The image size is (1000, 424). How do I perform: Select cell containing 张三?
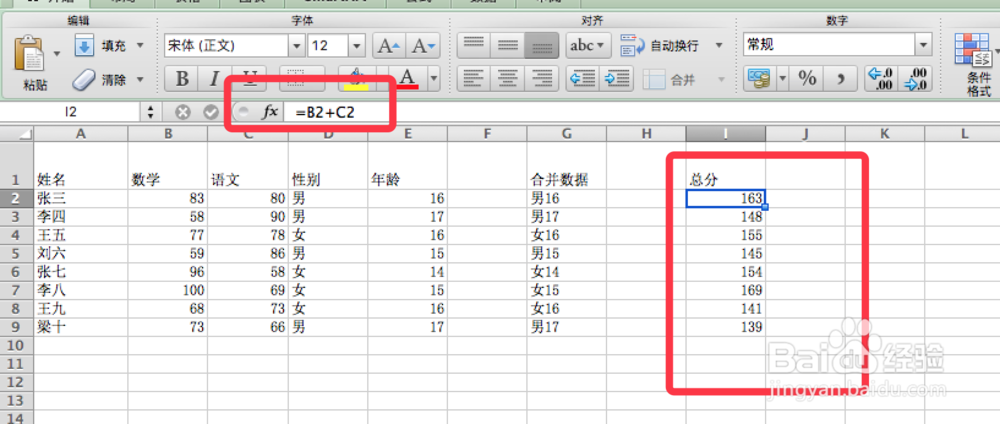pyautogui.click(x=80, y=198)
